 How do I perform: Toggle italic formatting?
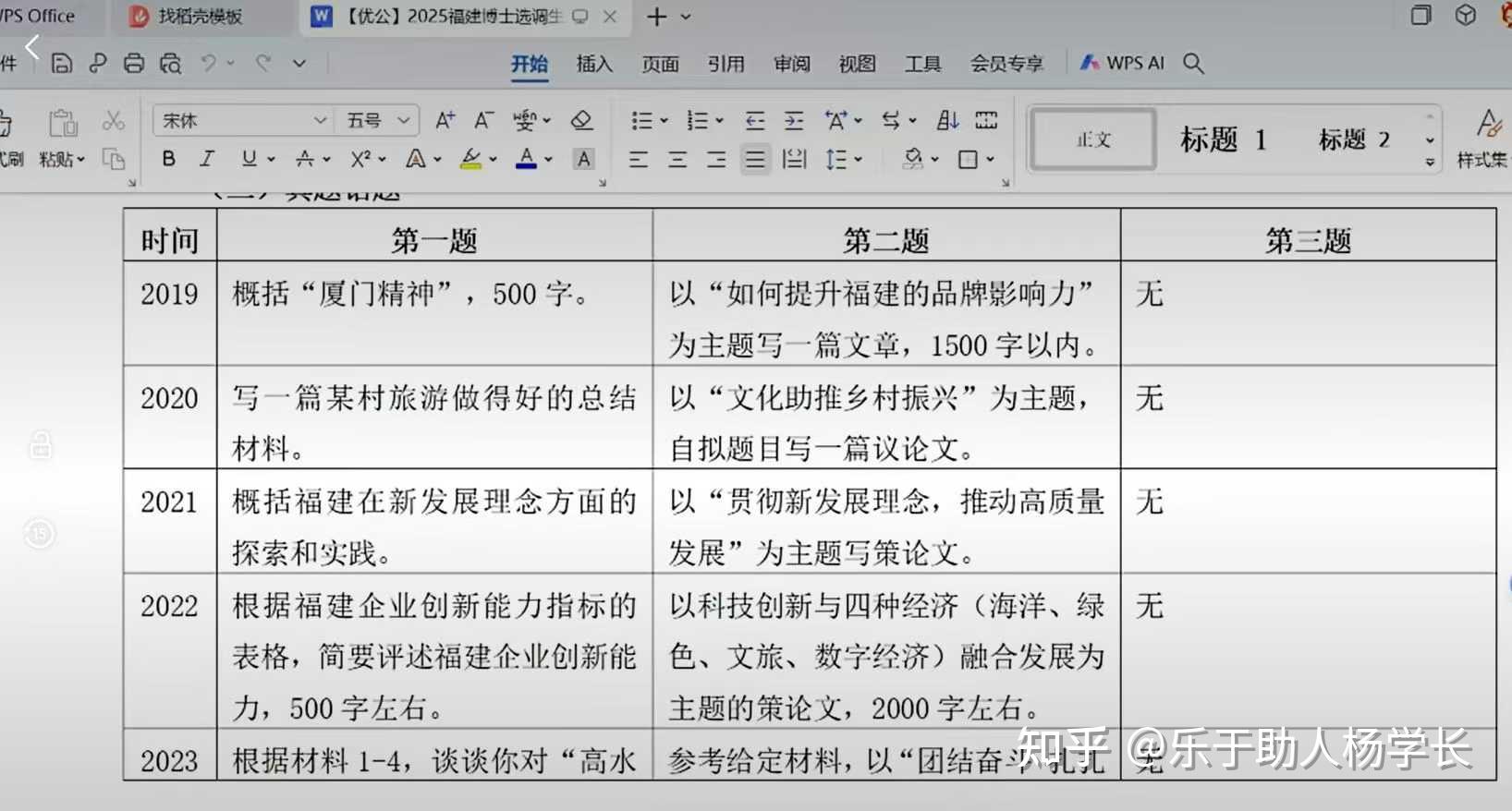pyautogui.click(x=207, y=159)
